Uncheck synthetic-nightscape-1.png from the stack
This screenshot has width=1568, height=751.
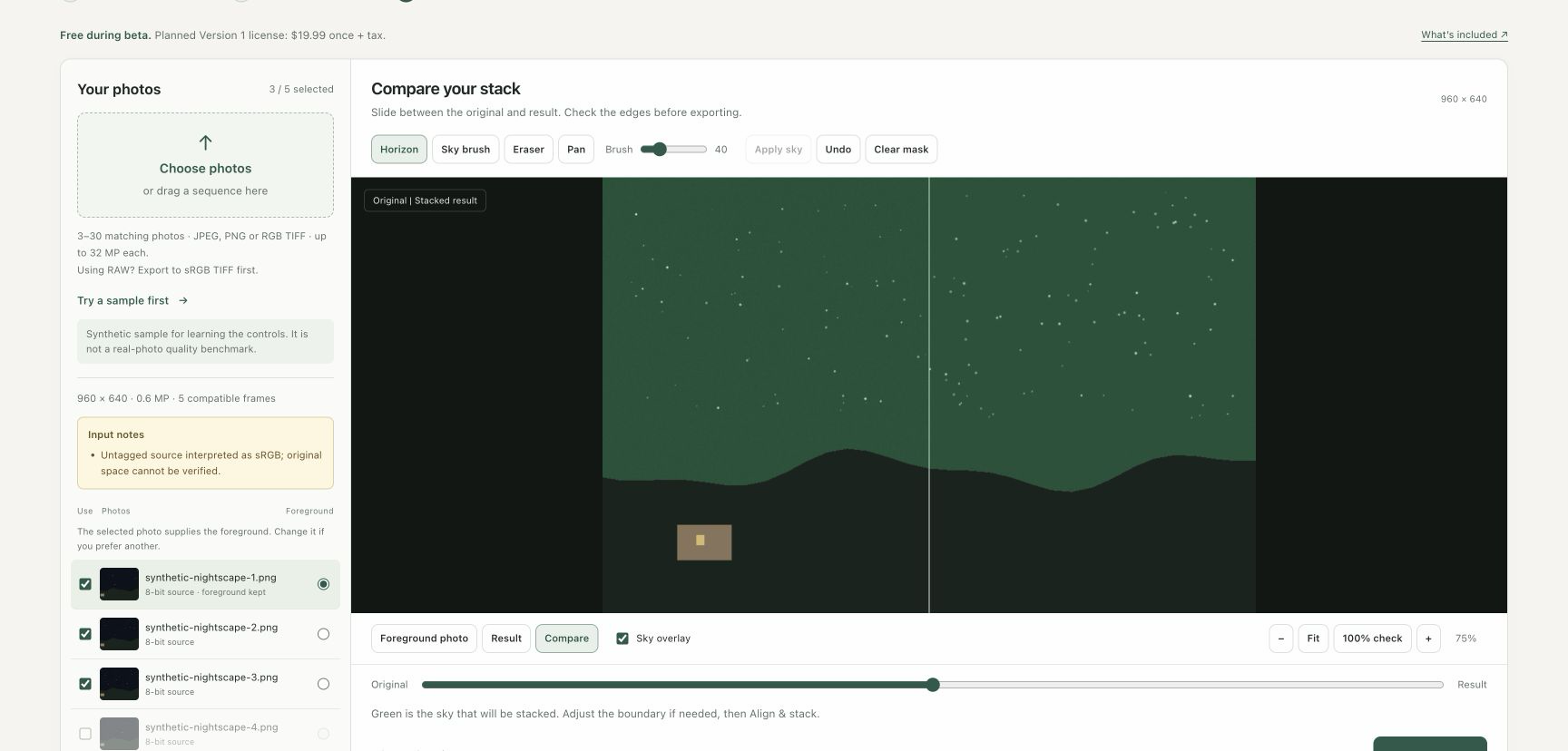tap(85, 584)
